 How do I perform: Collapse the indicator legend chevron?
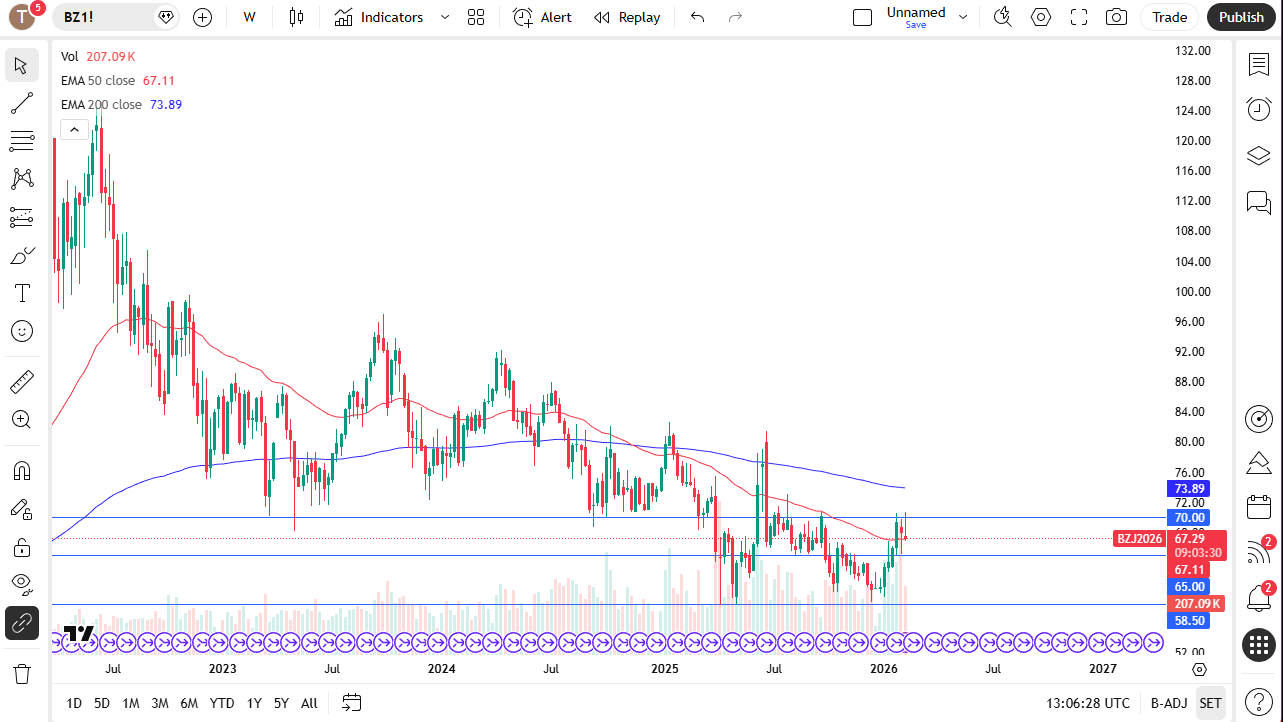coord(74,129)
